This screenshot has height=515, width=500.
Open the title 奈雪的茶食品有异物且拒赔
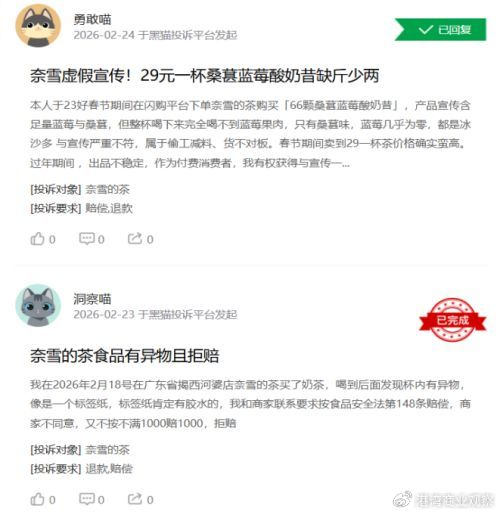125,356
